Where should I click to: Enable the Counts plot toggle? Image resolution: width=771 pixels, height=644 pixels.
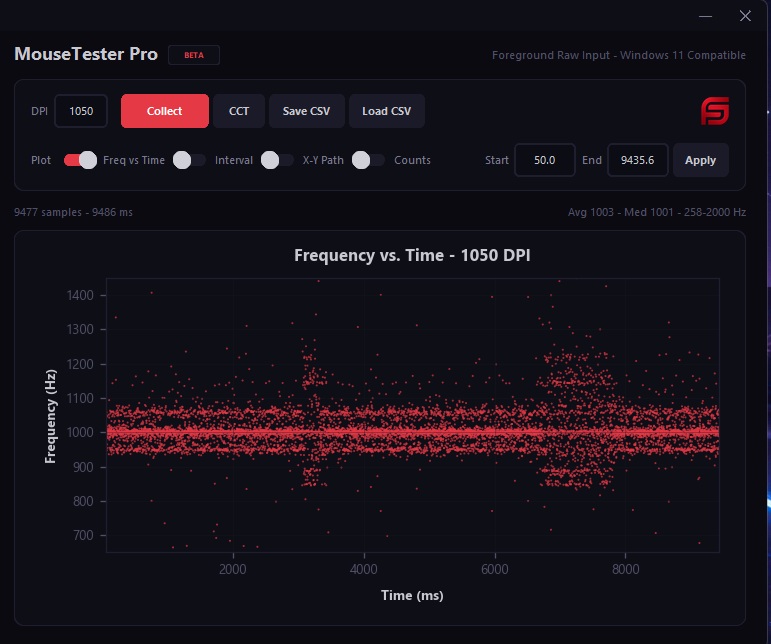[368, 160]
